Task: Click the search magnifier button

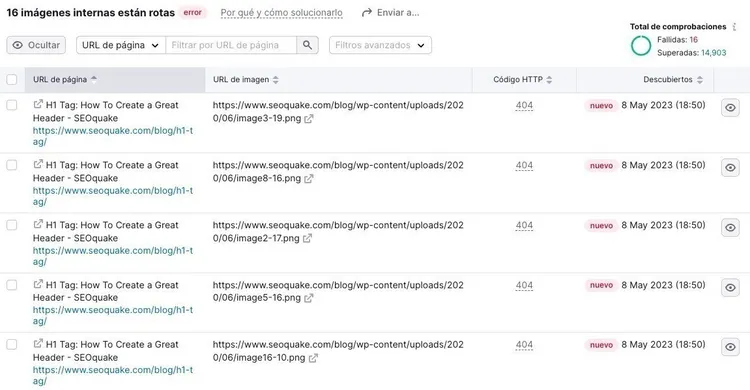Action: pos(307,45)
